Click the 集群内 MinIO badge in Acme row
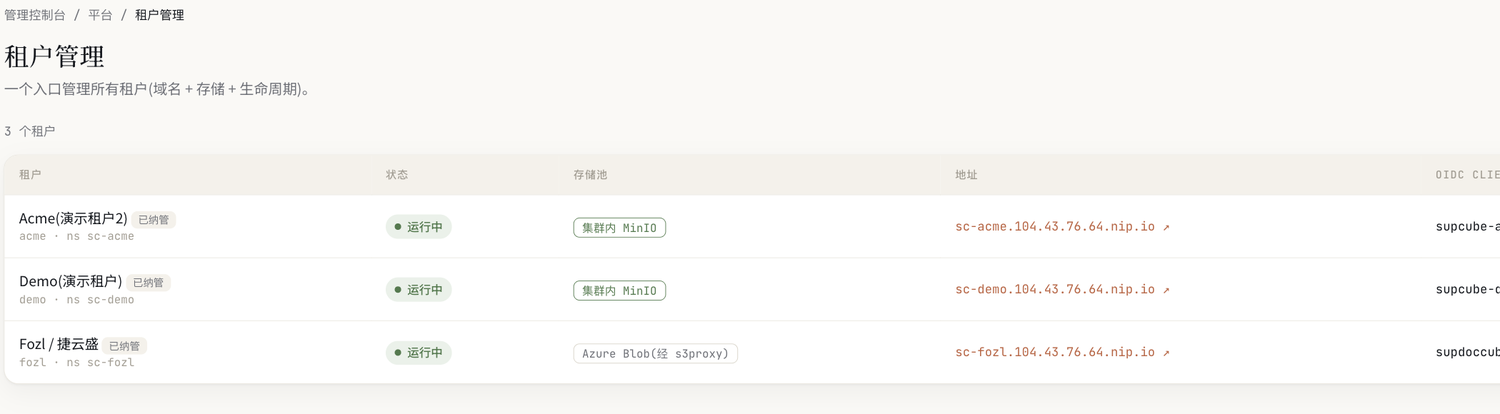The image size is (1500, 414). pos(620,228)
